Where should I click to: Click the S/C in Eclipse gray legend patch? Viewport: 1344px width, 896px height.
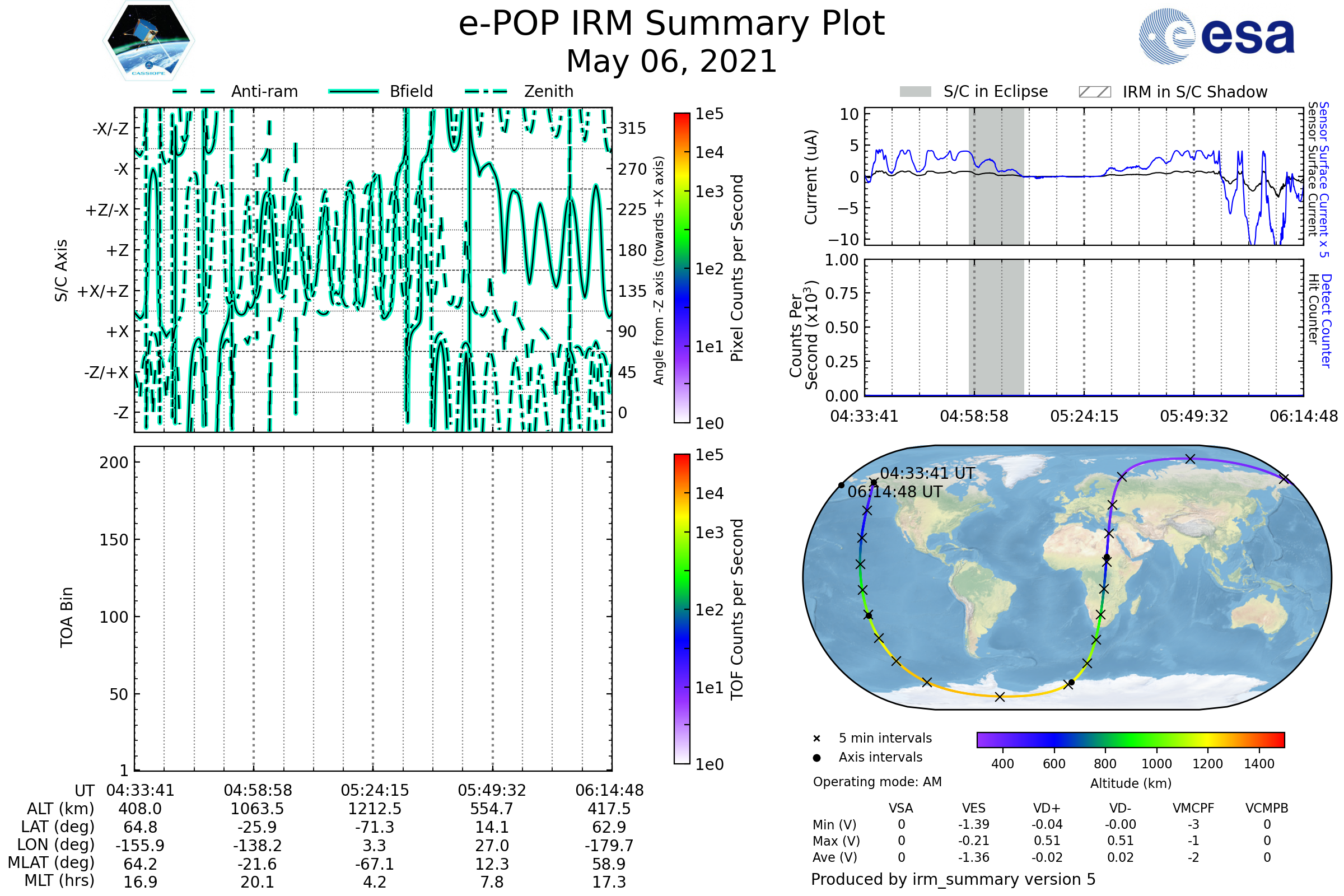click(915, 92)
